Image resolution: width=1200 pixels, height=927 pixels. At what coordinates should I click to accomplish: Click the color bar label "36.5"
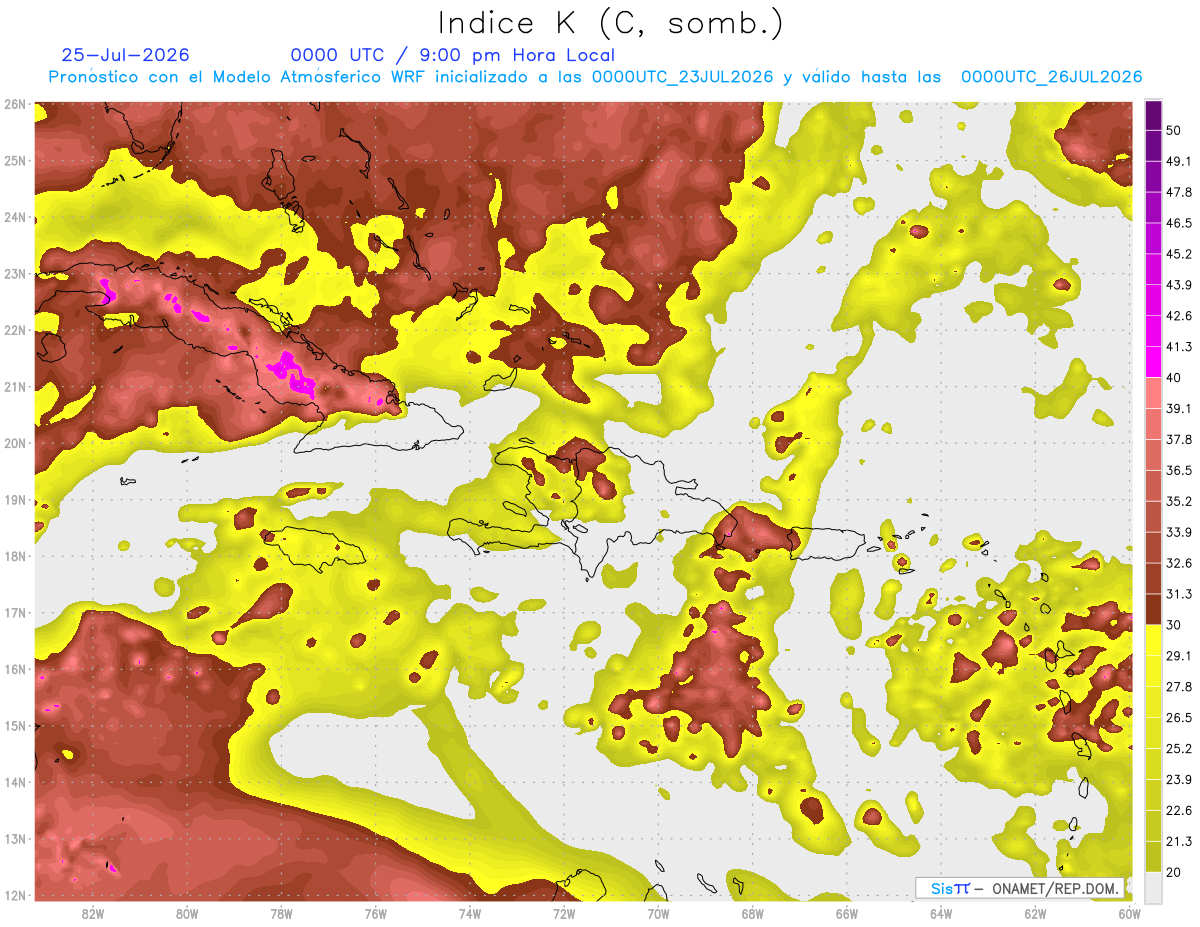tap(1179, 470)
